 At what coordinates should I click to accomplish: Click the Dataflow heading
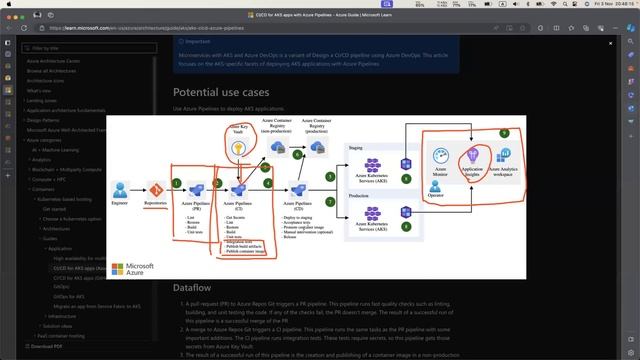192,288
